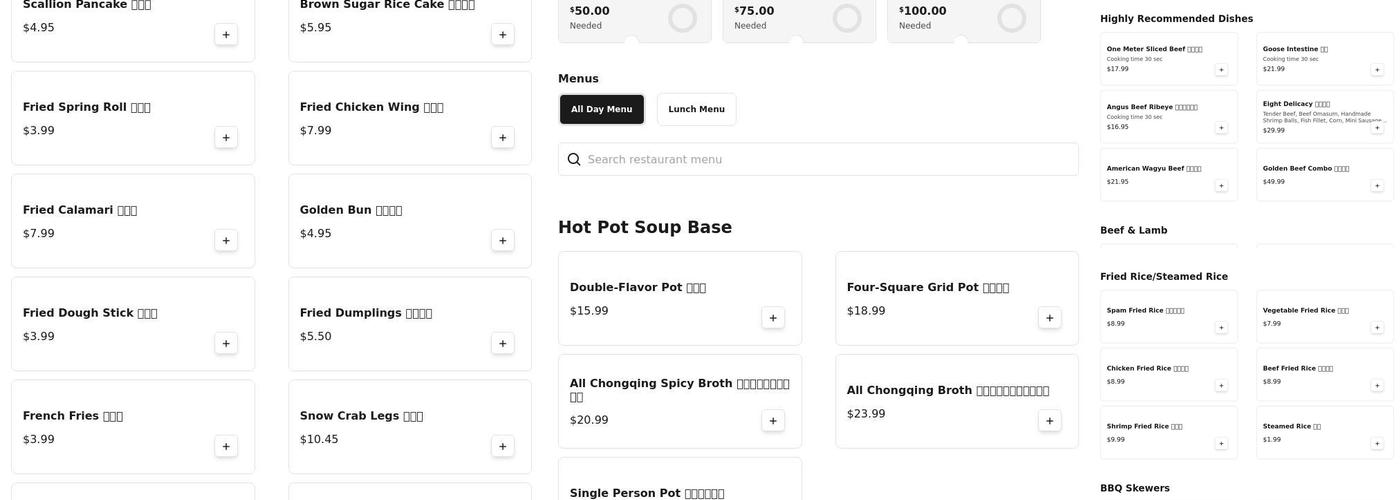Add Four-Square Grid Pot to order
The height and width of the screenshot is (500, 1400).
click(x=1050, y=318)
